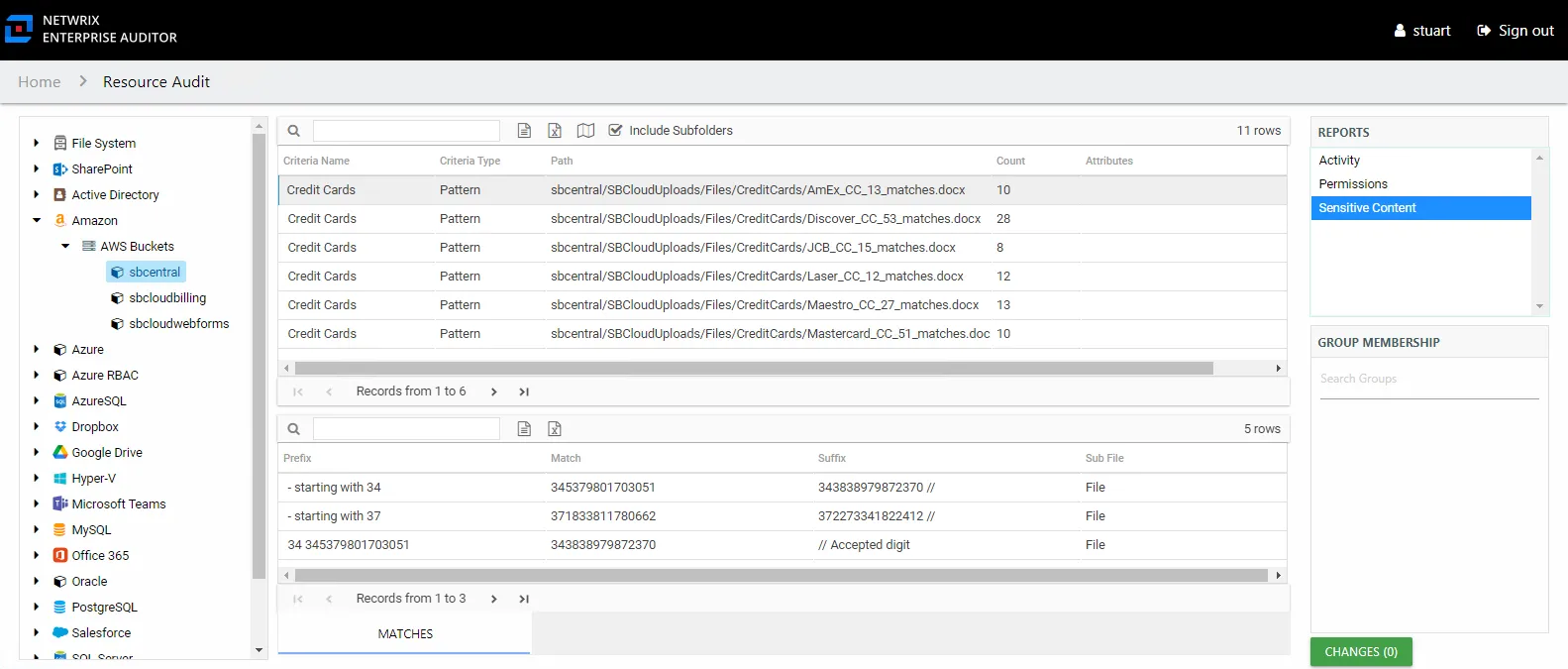Collapse the AWS Buckets node
Viewport: 1568px width, 669px height.
point(65,246)
